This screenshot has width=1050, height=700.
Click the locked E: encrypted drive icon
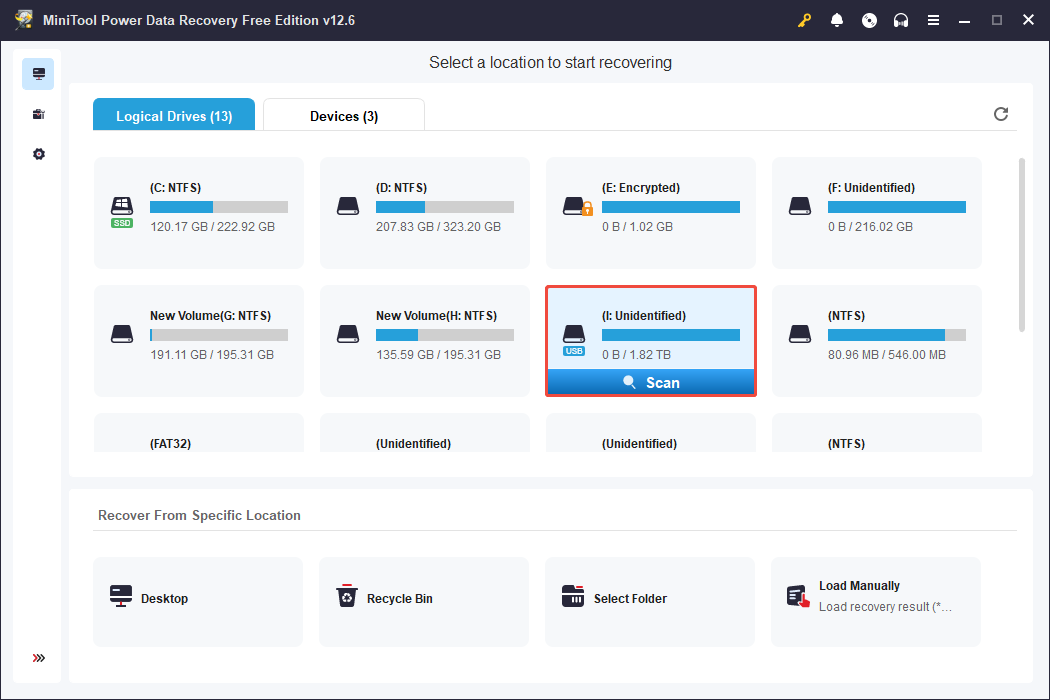click(x=577, y=206)
